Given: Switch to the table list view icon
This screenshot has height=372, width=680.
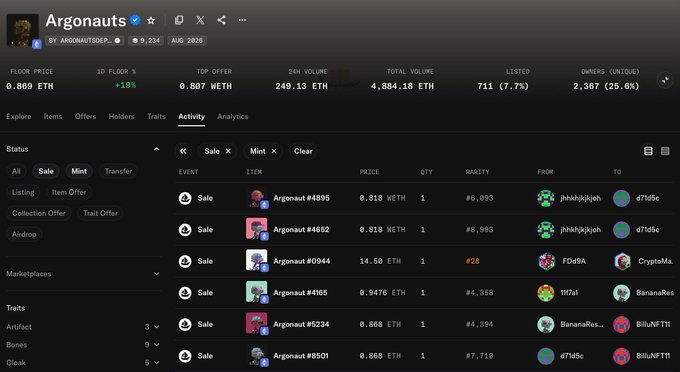Looking at the screenshot, I should 648,151.
